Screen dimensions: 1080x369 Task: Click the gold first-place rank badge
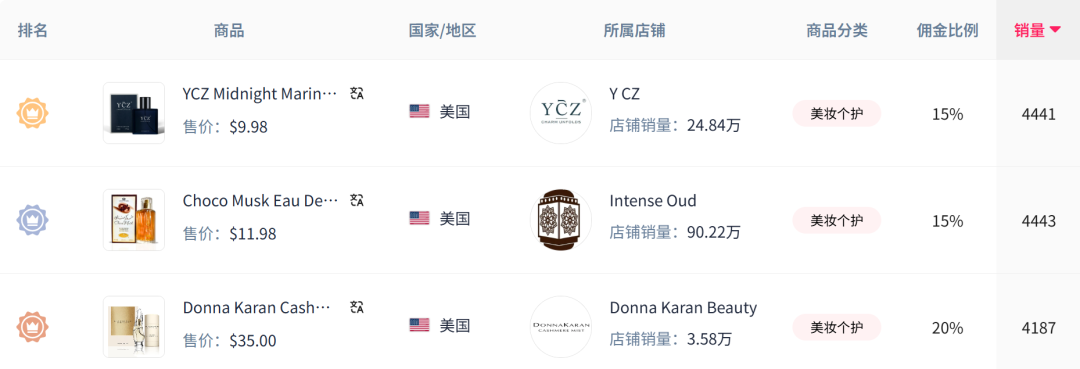tap(32, 114)
